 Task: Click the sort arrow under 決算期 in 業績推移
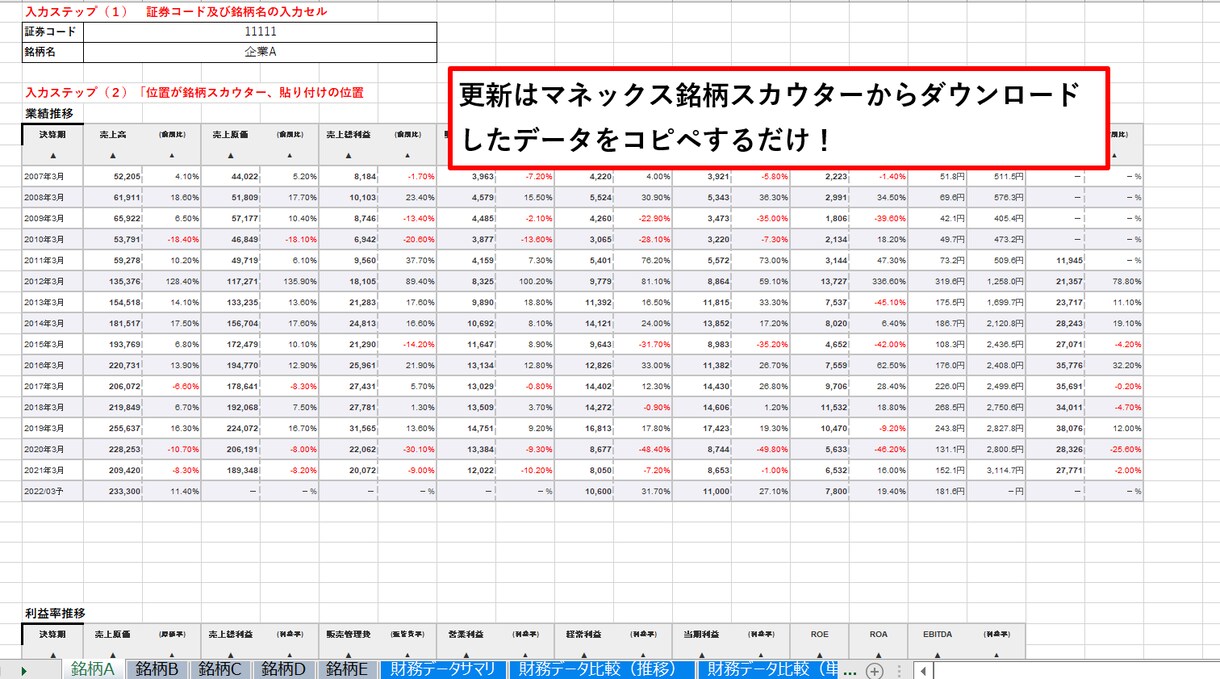tap(53, 156)
